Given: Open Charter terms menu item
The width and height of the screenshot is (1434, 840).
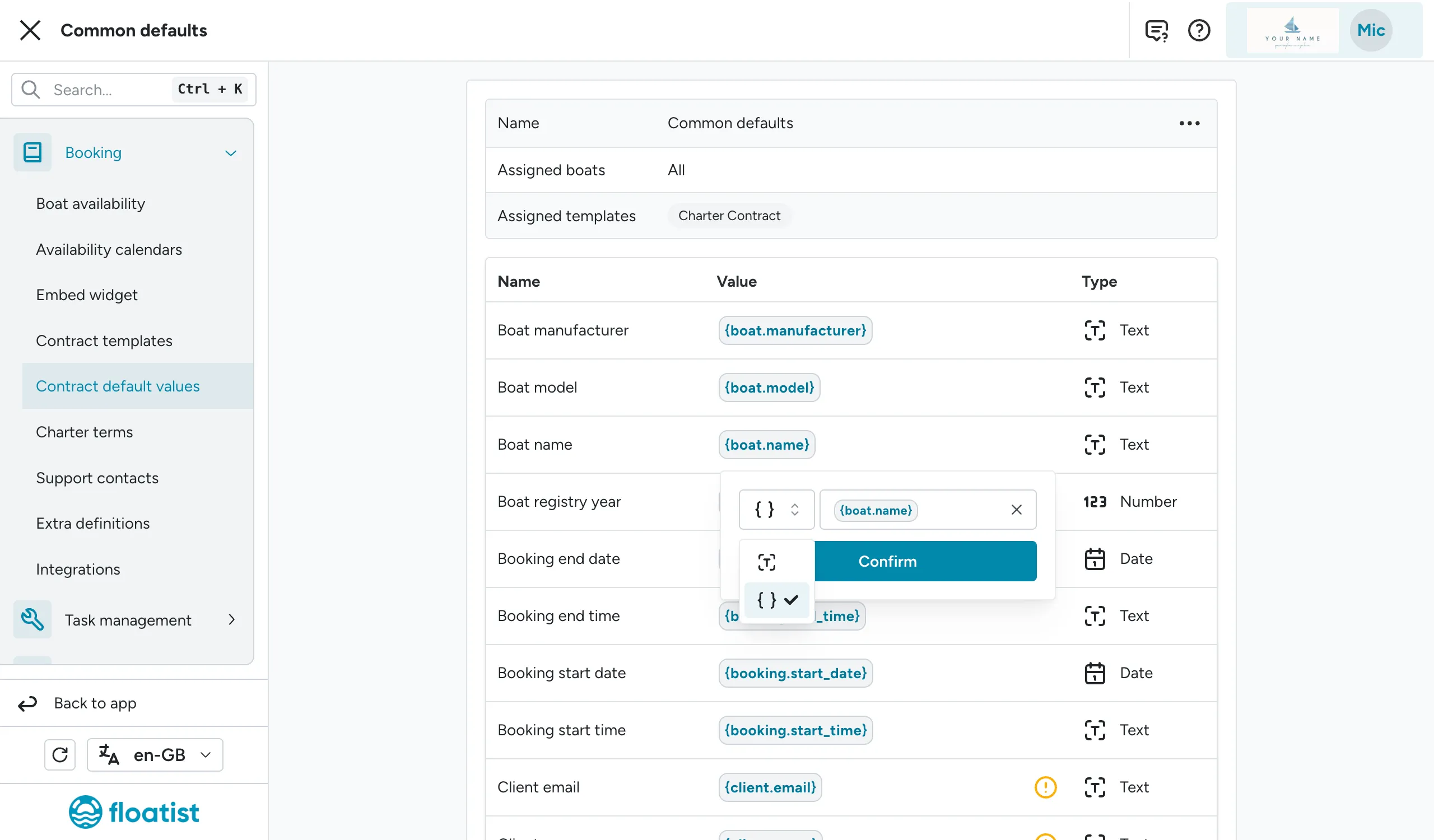Looking at the screenshot, I should (84, 432).
